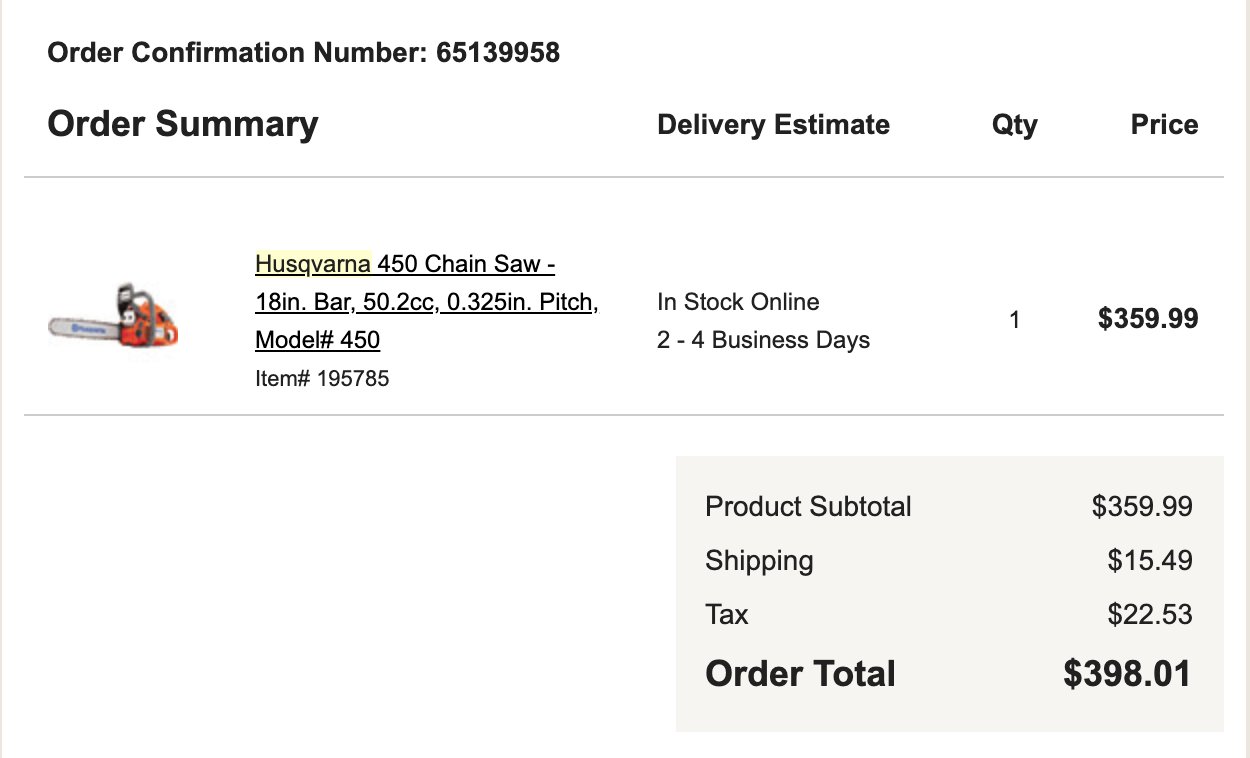
Task: Click the Shipping label in totals box
Action: 759,561
